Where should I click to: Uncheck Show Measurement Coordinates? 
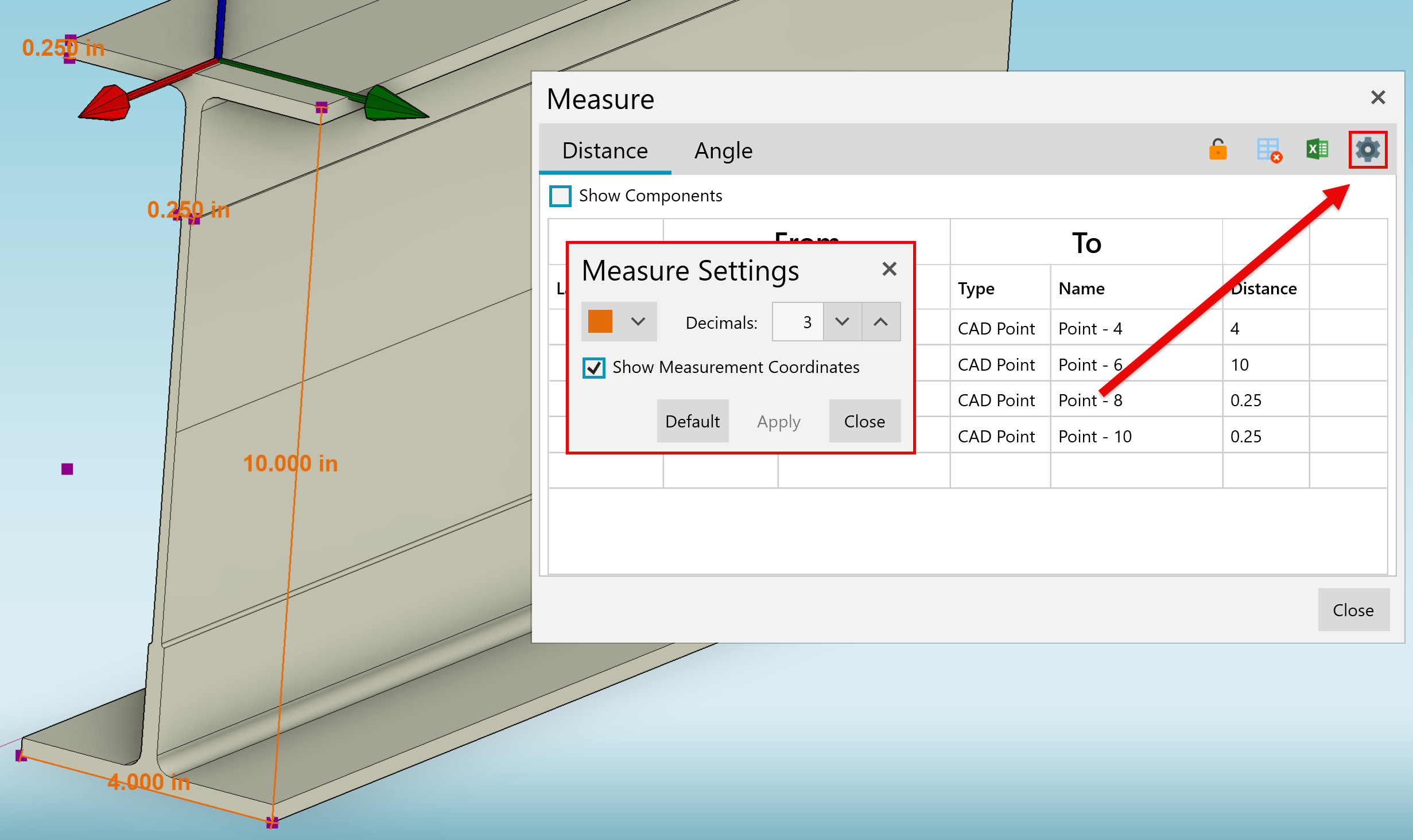coord(593,367)
